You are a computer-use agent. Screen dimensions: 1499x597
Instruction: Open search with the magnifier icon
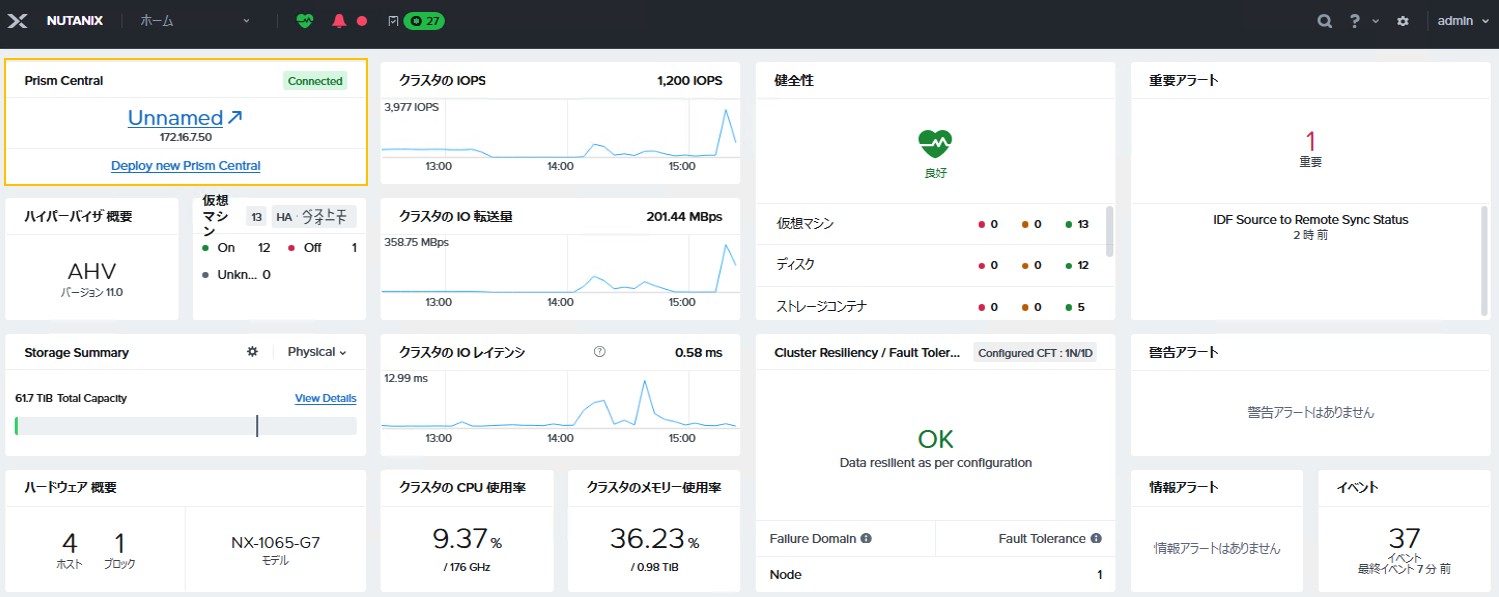click(1323, 20)
